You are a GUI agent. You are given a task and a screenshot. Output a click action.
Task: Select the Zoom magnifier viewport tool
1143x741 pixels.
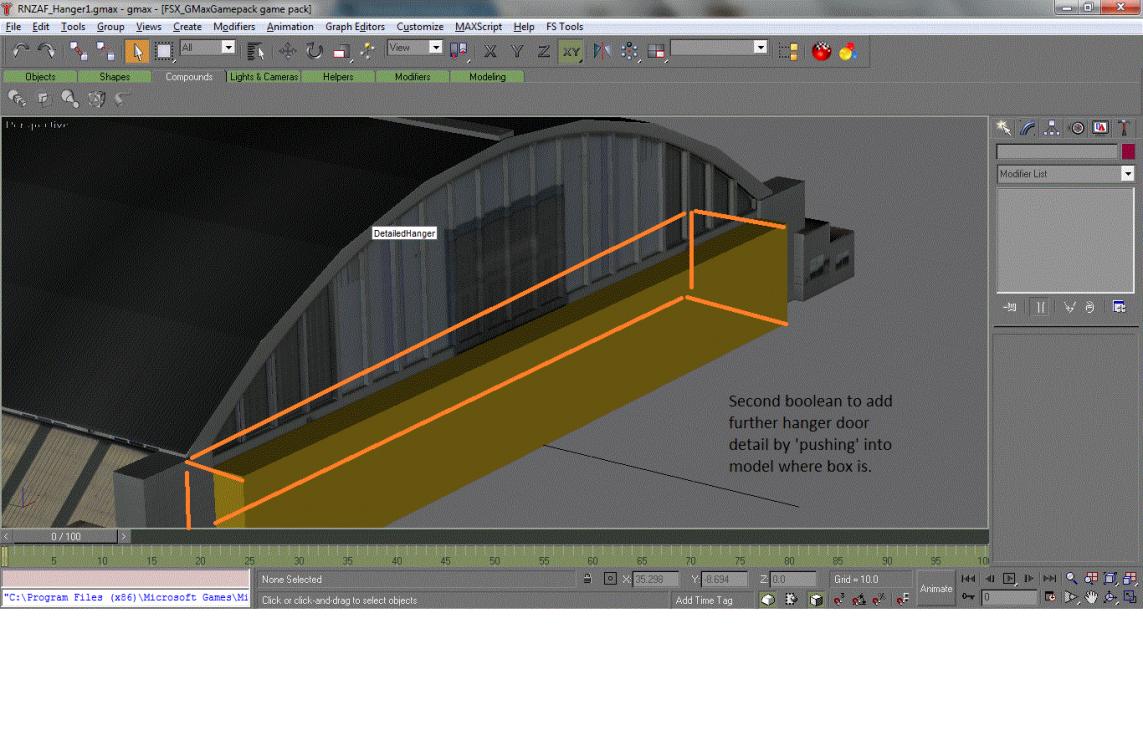[x=1071, y=578]
